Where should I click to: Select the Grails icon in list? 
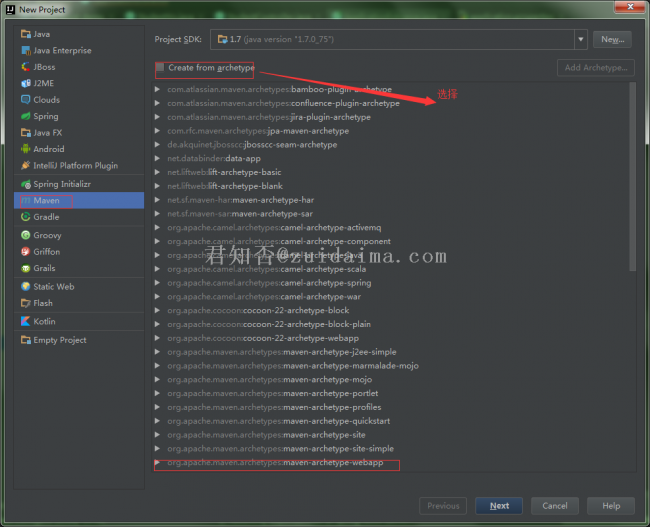[25, 268]
